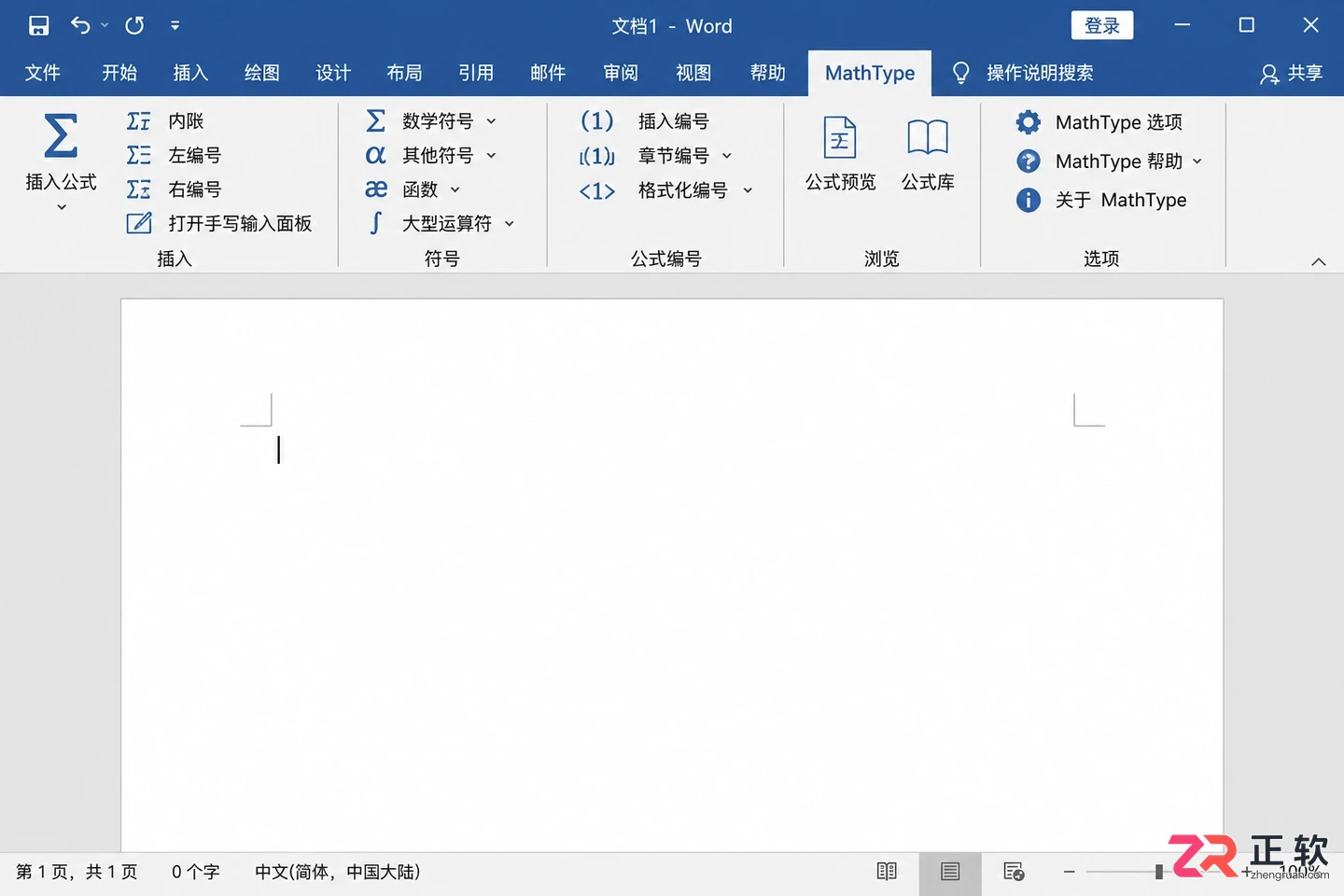Save the document using the floppy icon

38,25
